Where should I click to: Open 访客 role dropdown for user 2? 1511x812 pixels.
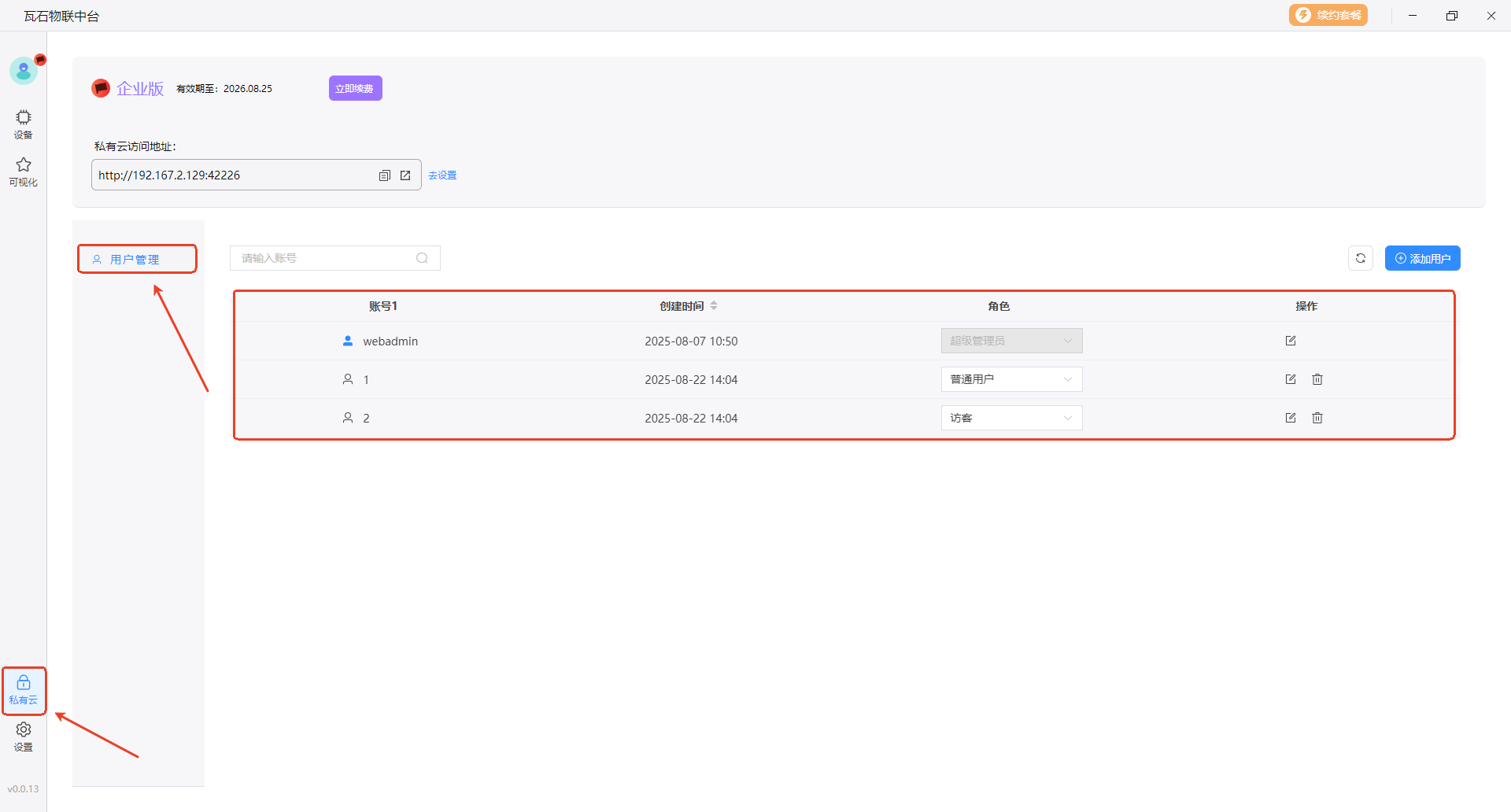click(x=1011, y=418)
